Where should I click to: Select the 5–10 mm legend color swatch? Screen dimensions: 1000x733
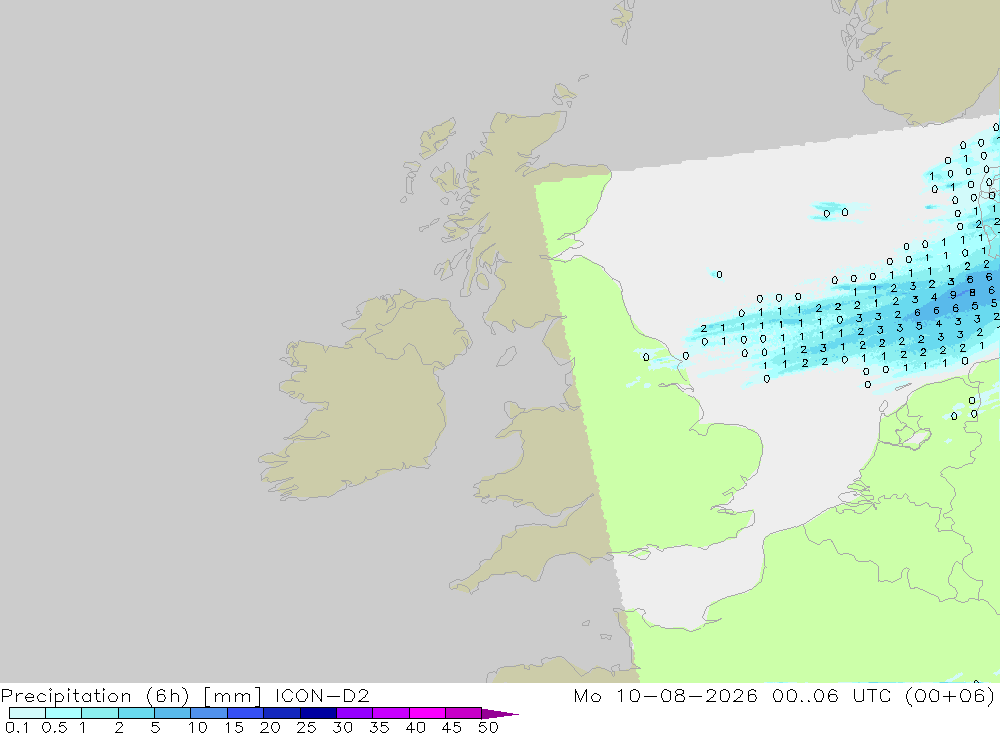[x=172, y=713]
